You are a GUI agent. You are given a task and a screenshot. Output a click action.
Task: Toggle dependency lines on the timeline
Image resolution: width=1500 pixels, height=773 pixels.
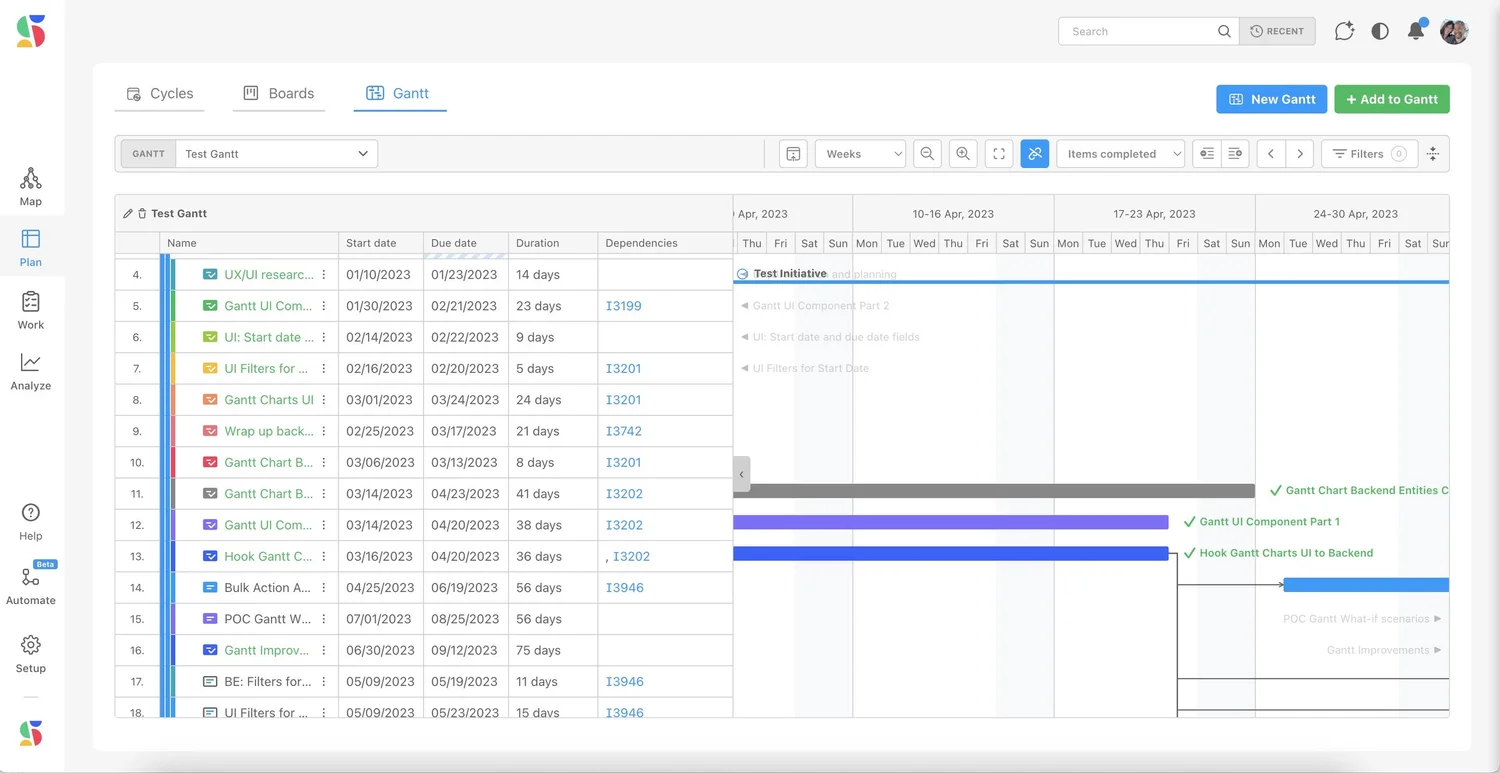[1034, 153]
